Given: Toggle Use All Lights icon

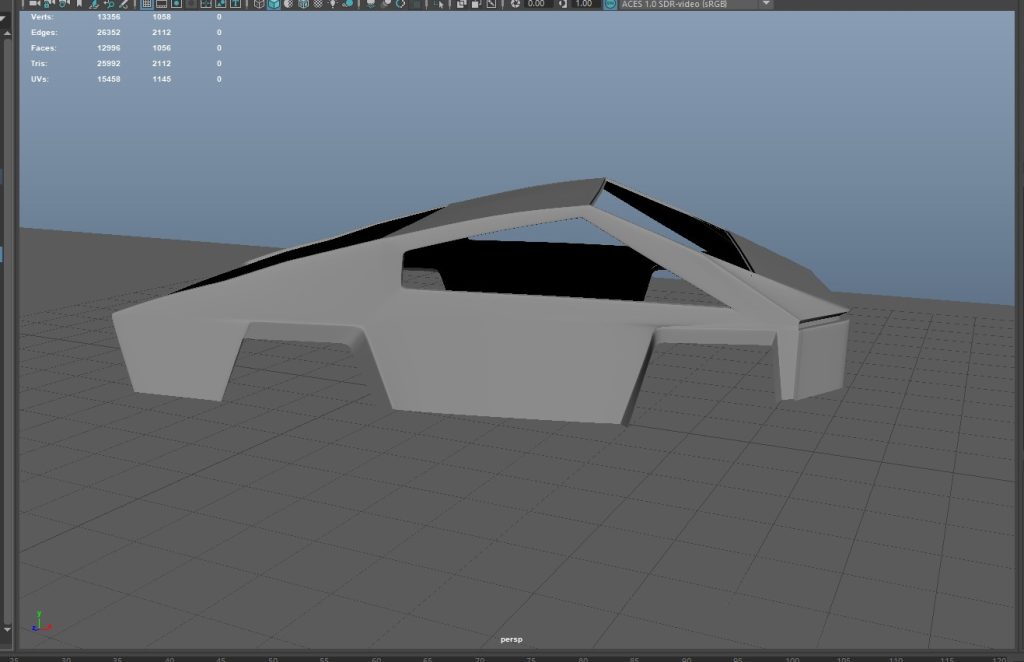Looking at the screenshot, I should click(x=332, y=4).
